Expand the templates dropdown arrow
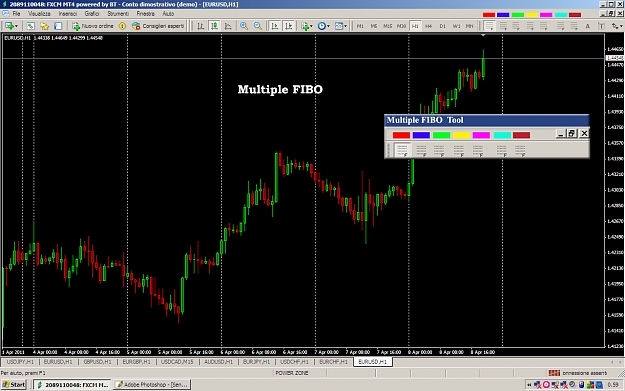This screenshot has width=625, height=391. click(x=345, y=26)
